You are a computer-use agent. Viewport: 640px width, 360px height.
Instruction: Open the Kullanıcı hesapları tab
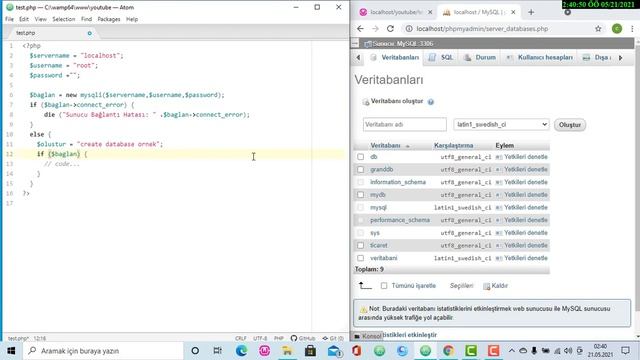pyautogui.click(x=540, y=58)
